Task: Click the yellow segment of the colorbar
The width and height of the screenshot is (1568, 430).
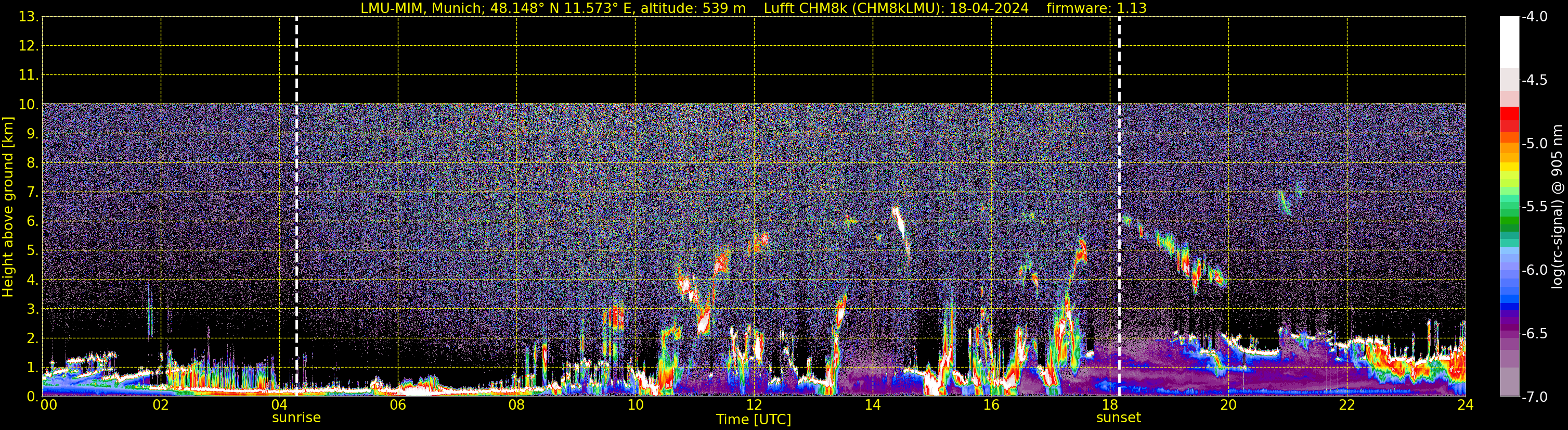Action: [1510, 167]
